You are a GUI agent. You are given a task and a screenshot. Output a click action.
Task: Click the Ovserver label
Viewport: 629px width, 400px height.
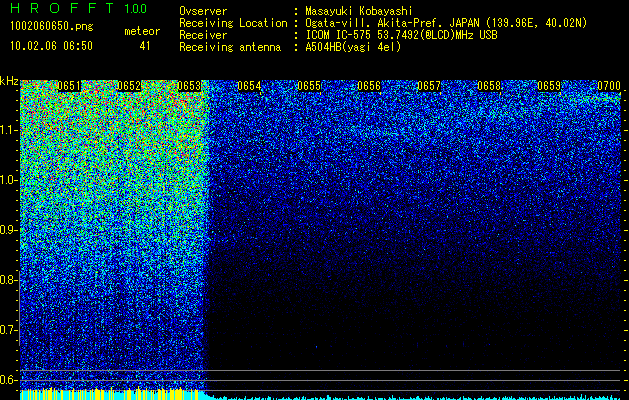click(x=203, y=11)
